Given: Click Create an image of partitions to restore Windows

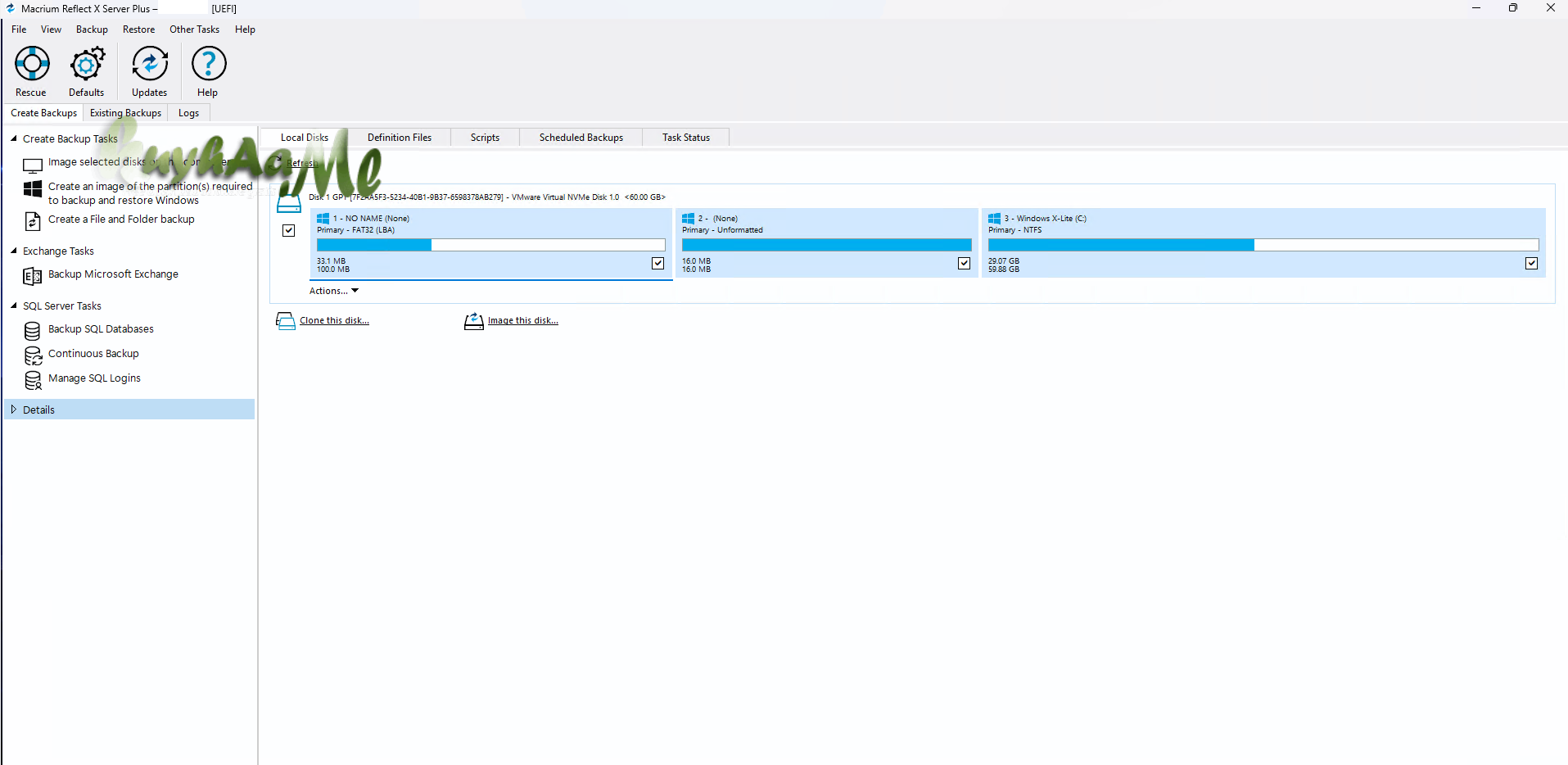Looking at the screenshot, I should click(150, 193).
